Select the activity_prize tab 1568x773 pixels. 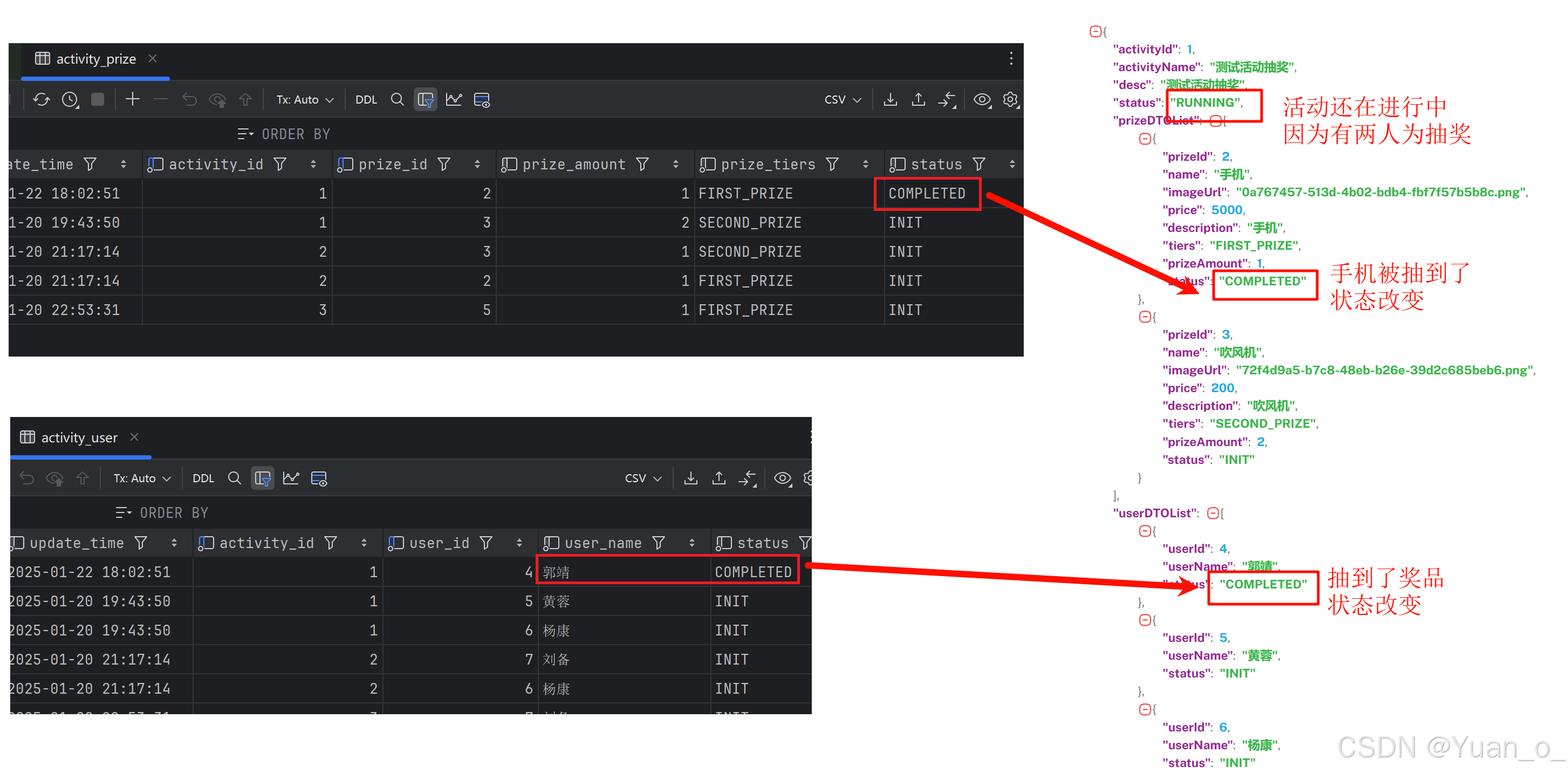point(95,59)
